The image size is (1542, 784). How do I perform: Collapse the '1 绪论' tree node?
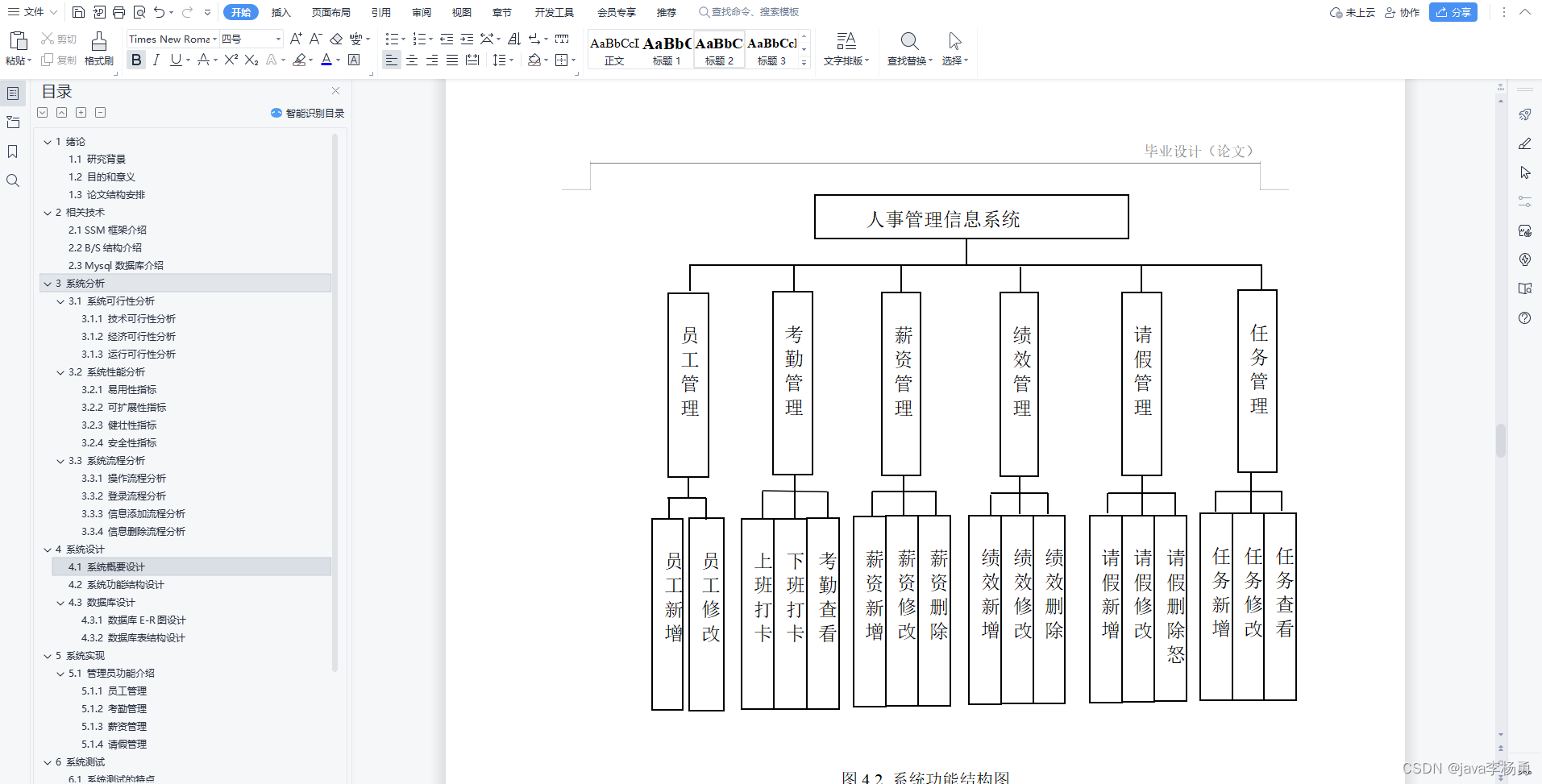48,142
